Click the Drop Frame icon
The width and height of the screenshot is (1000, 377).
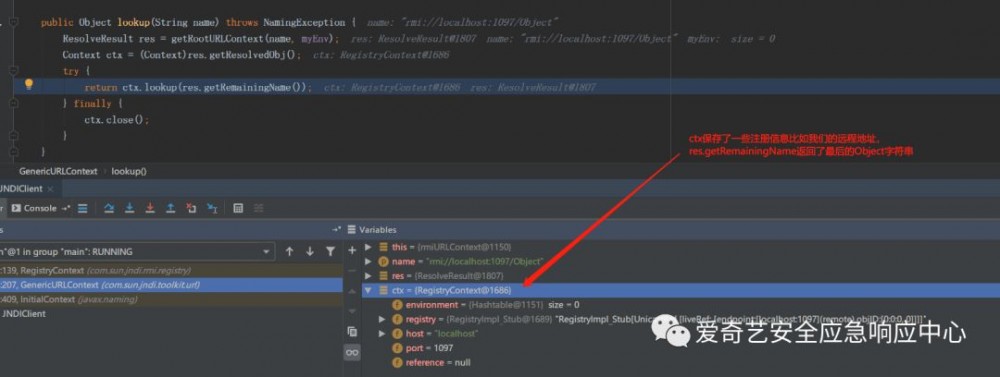coord(191,209)
